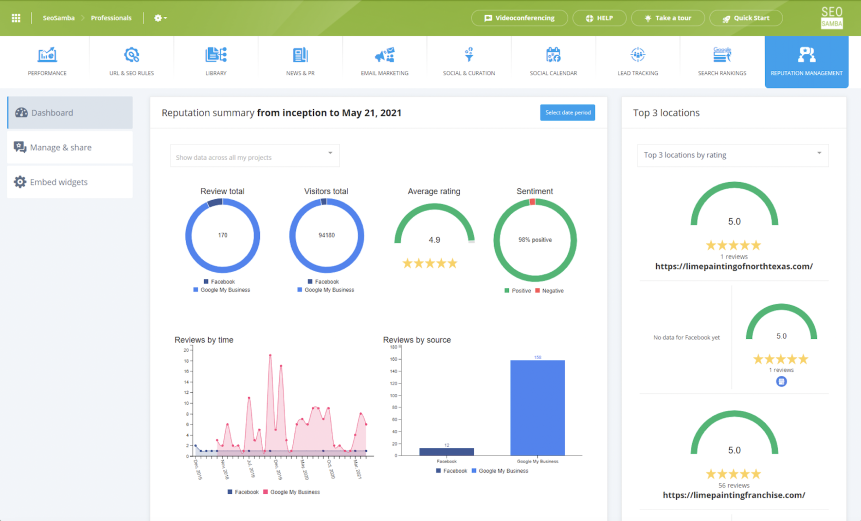This screenshot has width=861, height=521.
Task: Open the settings gear dropdown in header
Action: (160, 18)
